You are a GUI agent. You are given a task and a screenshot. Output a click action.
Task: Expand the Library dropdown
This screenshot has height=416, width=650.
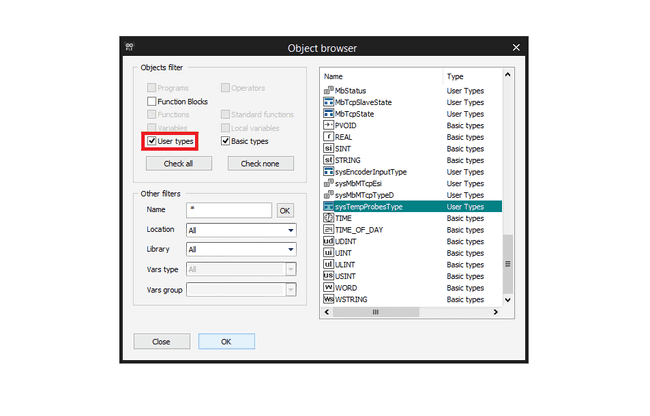pos(241,249)
